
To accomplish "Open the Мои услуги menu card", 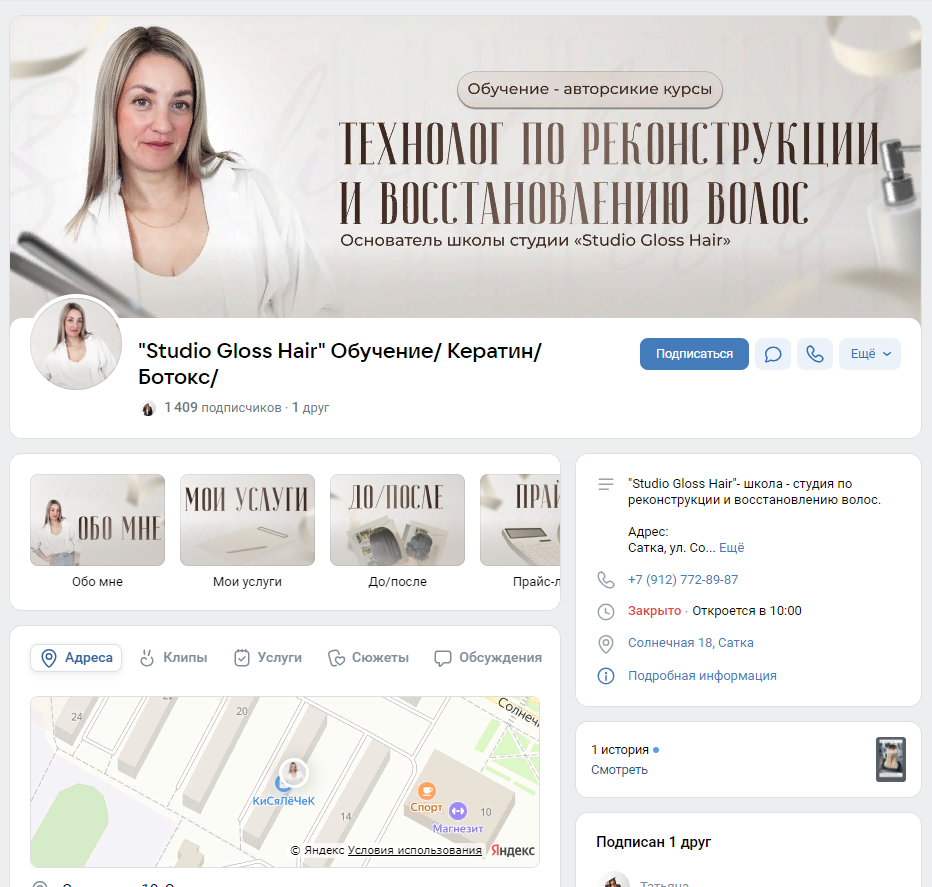I will (247, 531).
